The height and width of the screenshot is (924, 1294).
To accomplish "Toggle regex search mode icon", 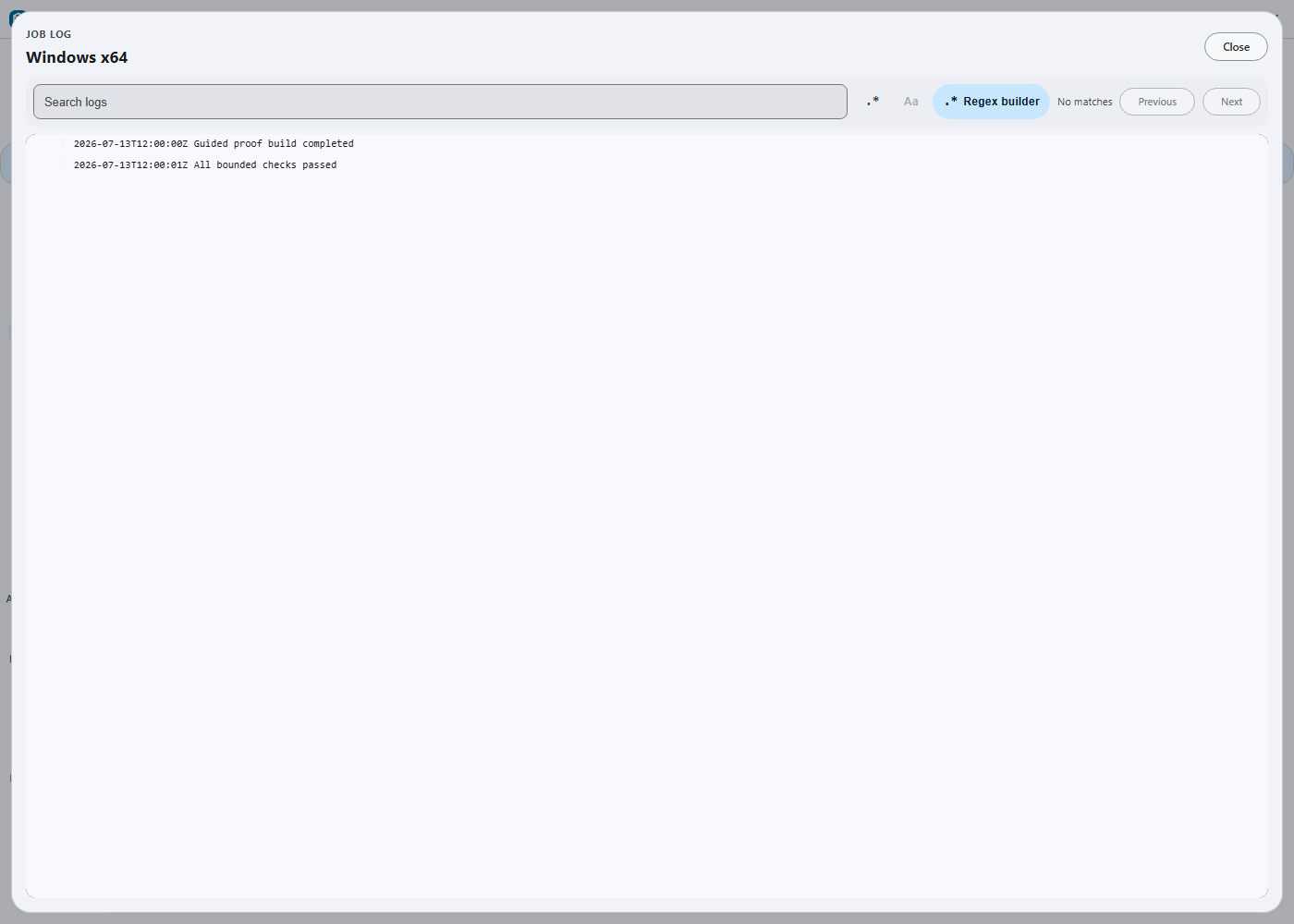I will coord(873,102).
